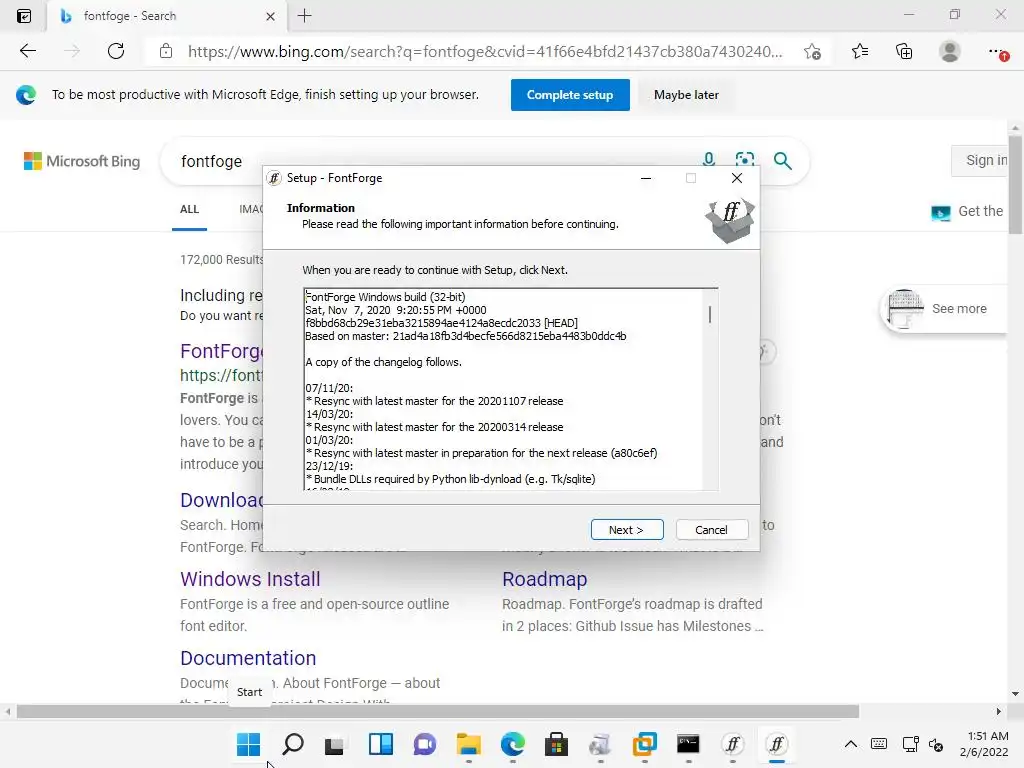The image size is (1024, 768).
Task: Open the command prompt taskbar icon
Action: (688, 744)
